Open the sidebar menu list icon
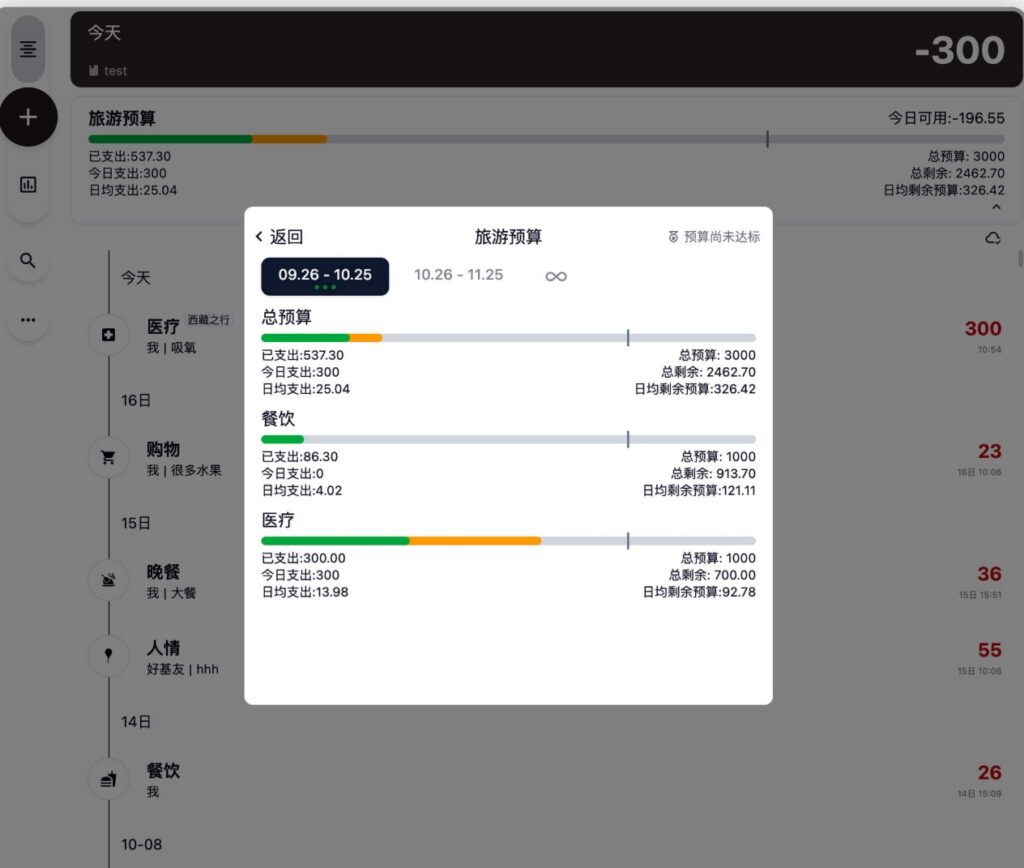The height and width of the screenshot is (868, 1024). [28, 48]
